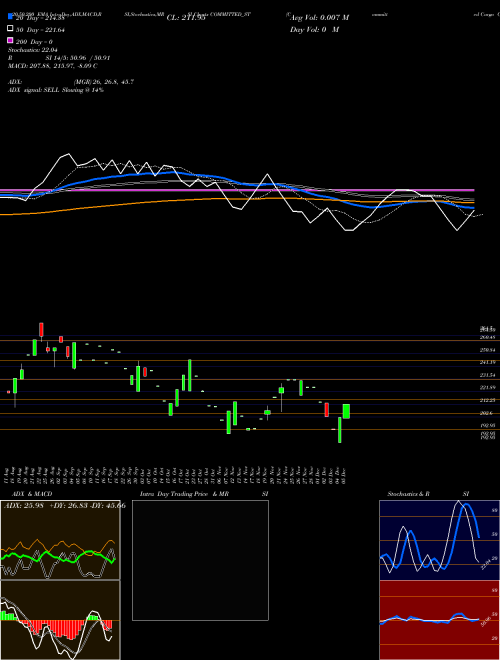Click the 202.6 price axis label

[x=487, y=413]
